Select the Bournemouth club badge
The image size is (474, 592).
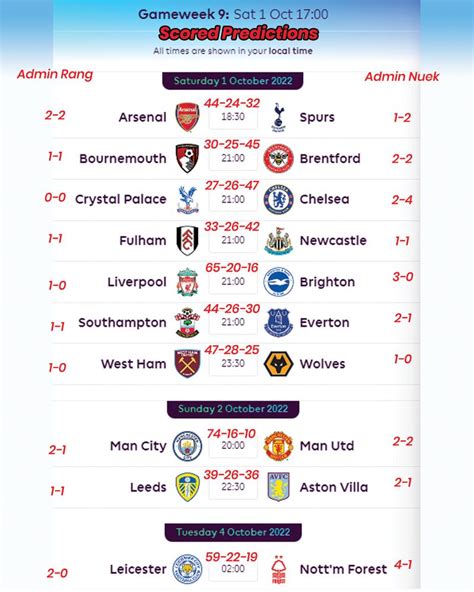(x=187, y=158)
